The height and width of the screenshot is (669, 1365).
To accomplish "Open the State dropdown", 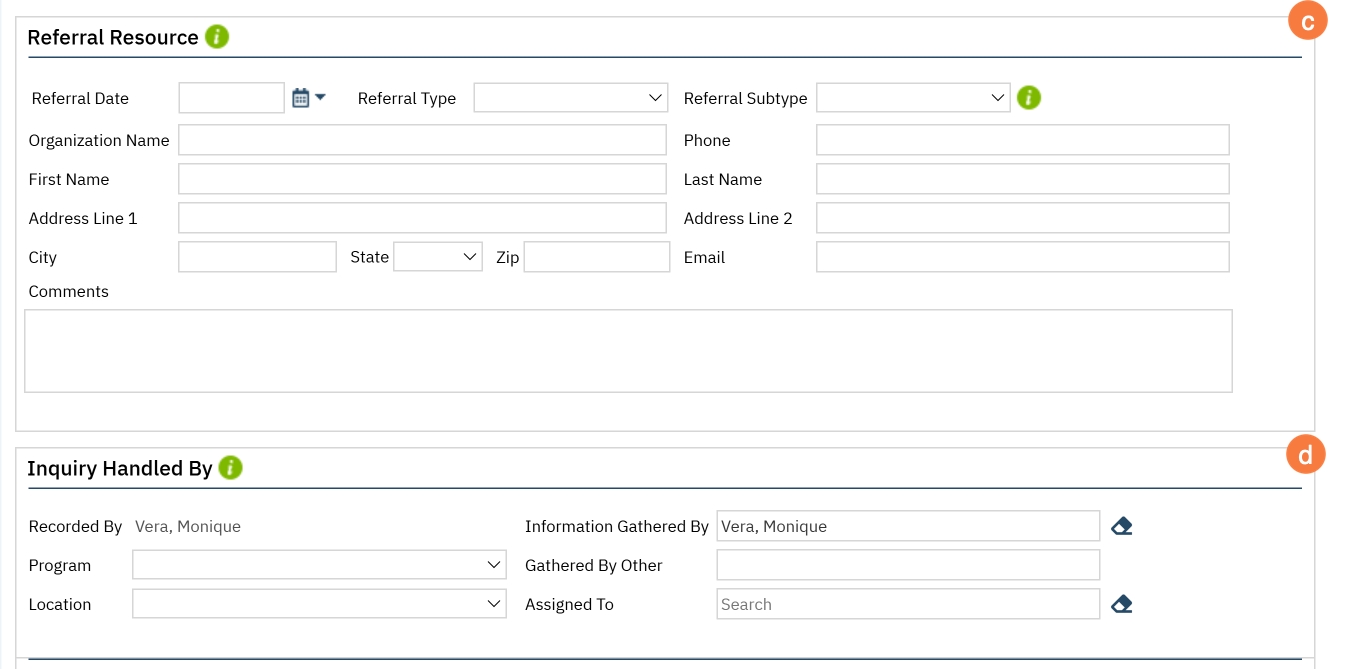I will tap(438, 257).
